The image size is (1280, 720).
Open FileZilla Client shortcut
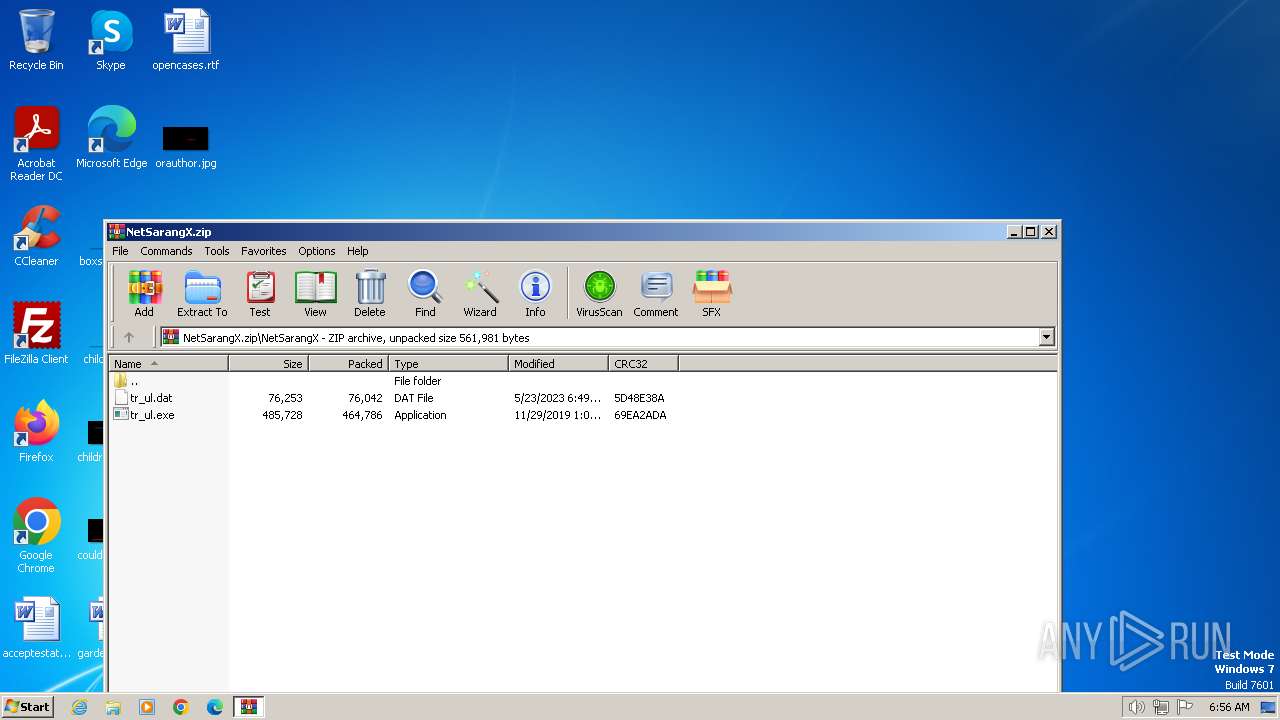(x=36, y=334)
